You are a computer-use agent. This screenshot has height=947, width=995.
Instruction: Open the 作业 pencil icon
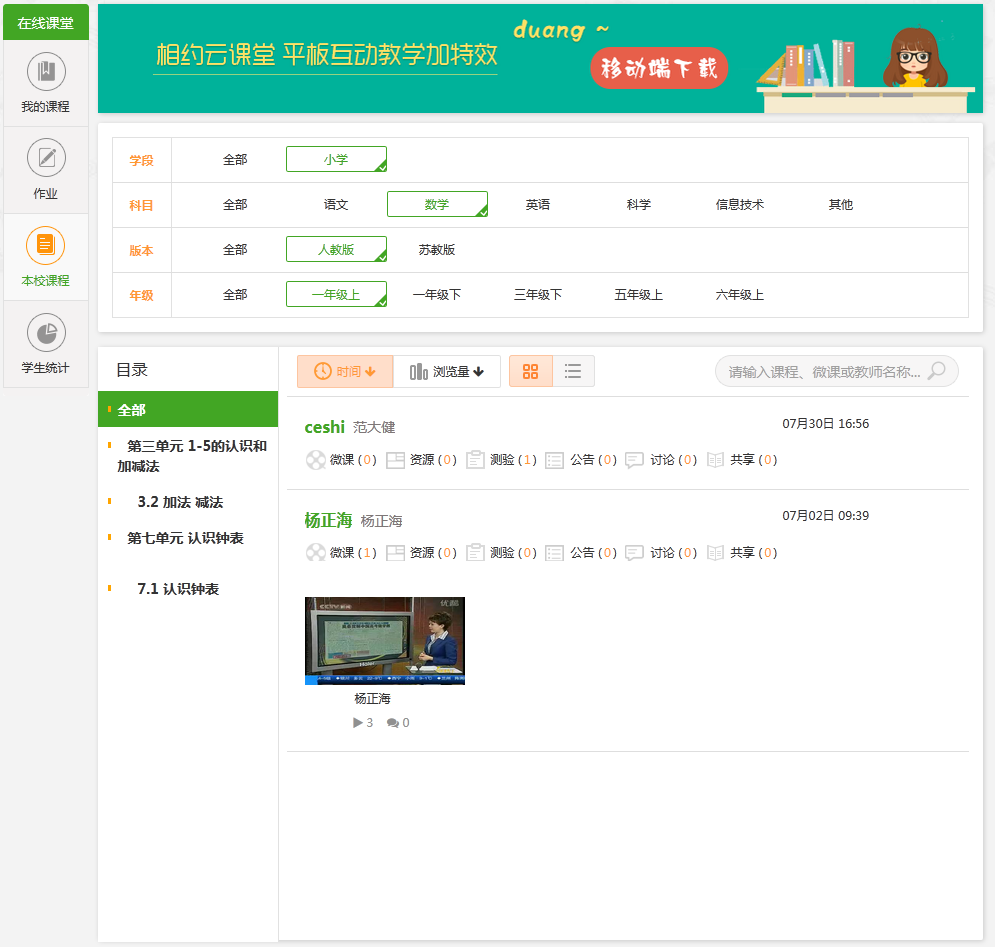46,158
